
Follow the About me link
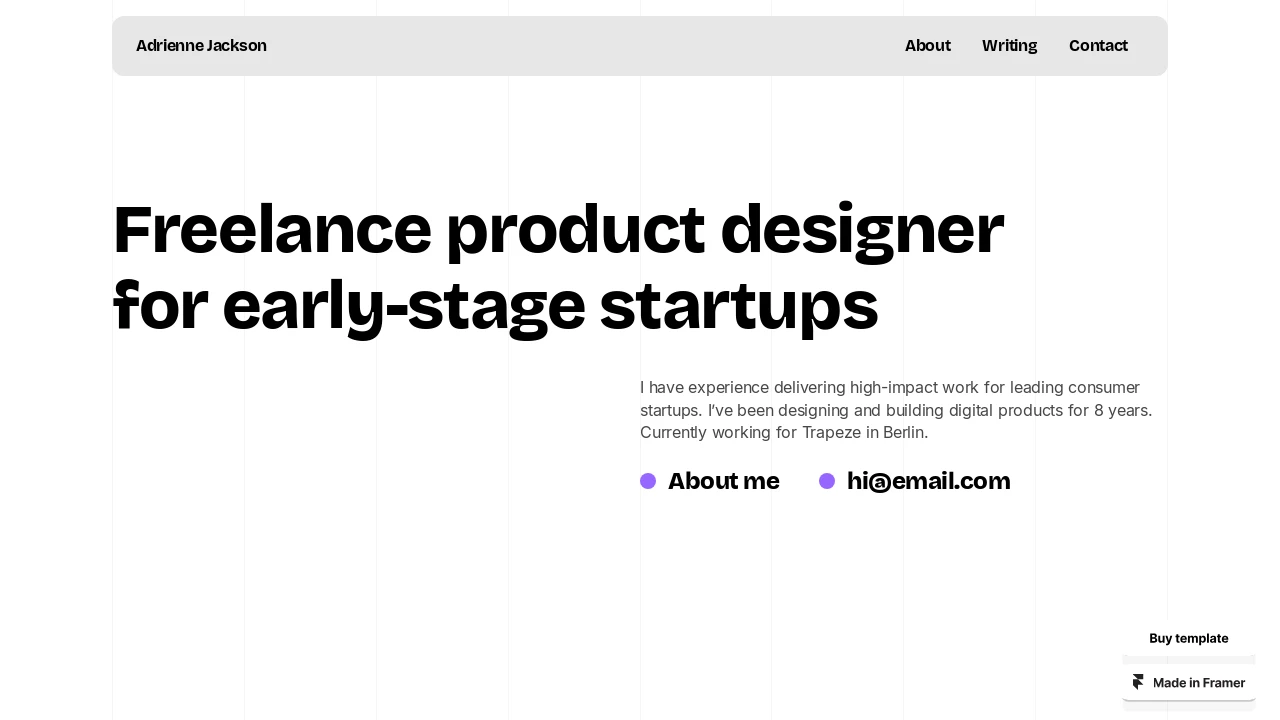click(723, 481)
